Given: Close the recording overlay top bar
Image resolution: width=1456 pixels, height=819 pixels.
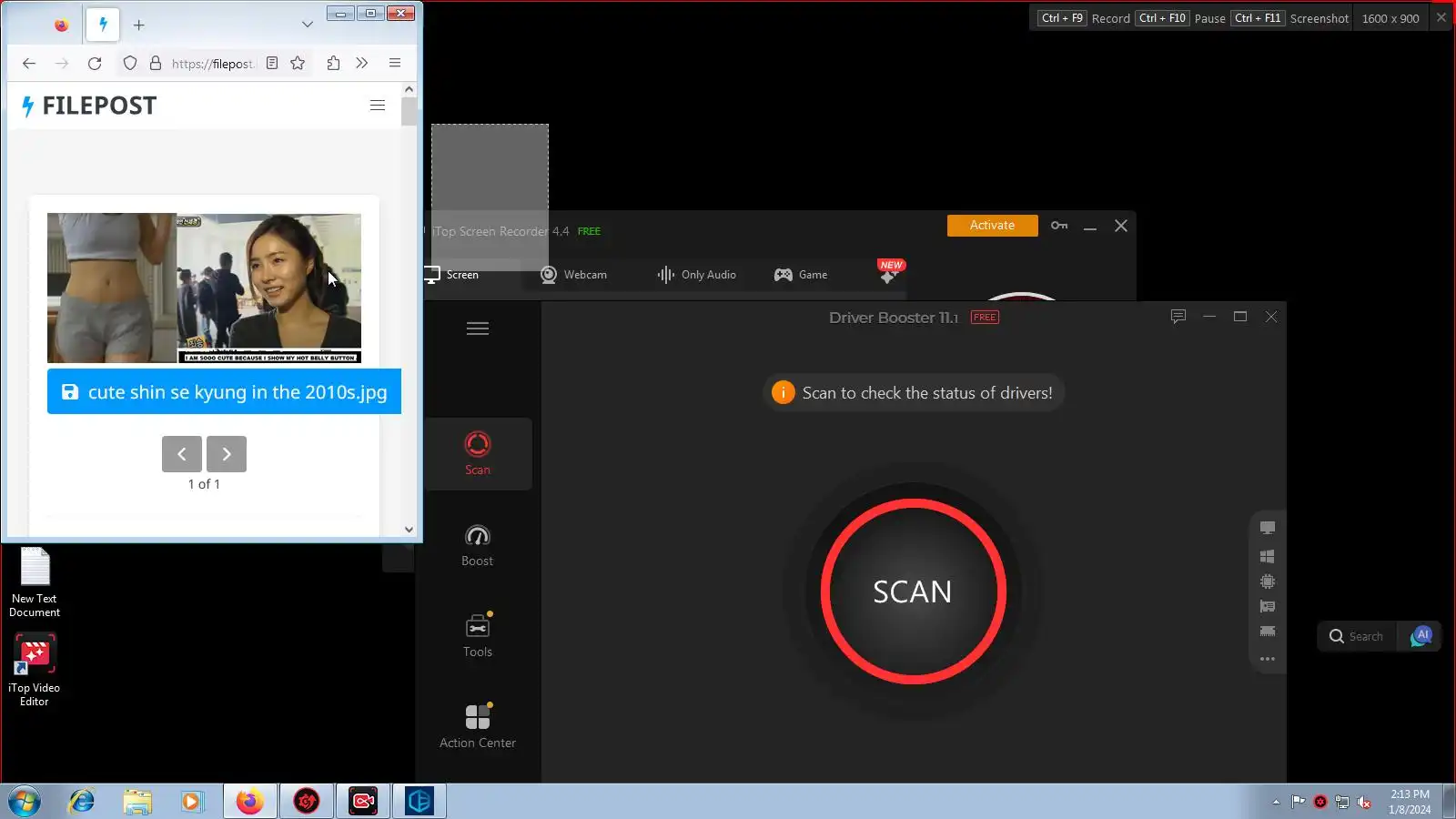Looking at the screenshot, I should point(1441,17).
